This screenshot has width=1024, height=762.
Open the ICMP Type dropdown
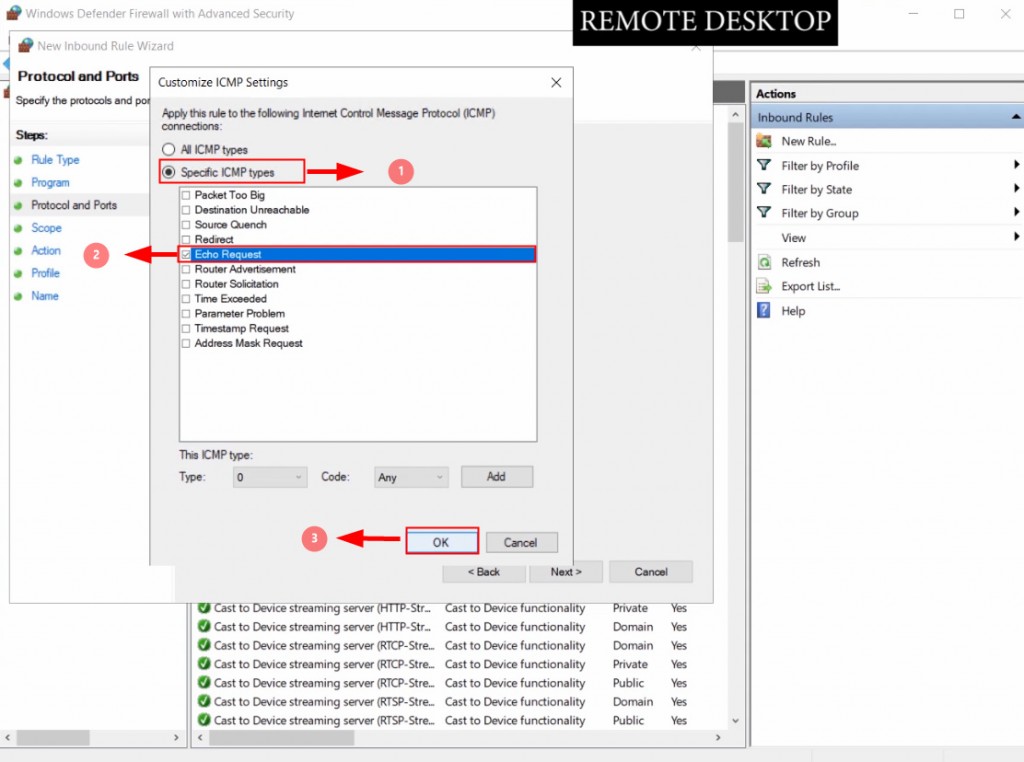click(270, 477)
